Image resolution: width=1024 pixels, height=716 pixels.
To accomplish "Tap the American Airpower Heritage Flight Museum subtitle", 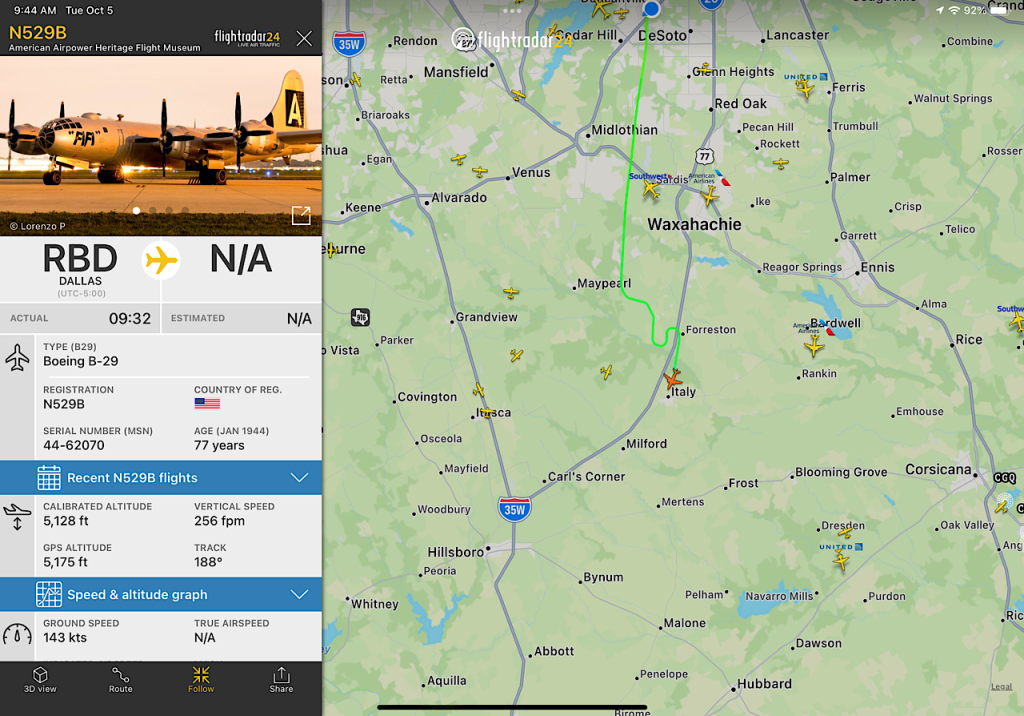I will pos(104,48).
